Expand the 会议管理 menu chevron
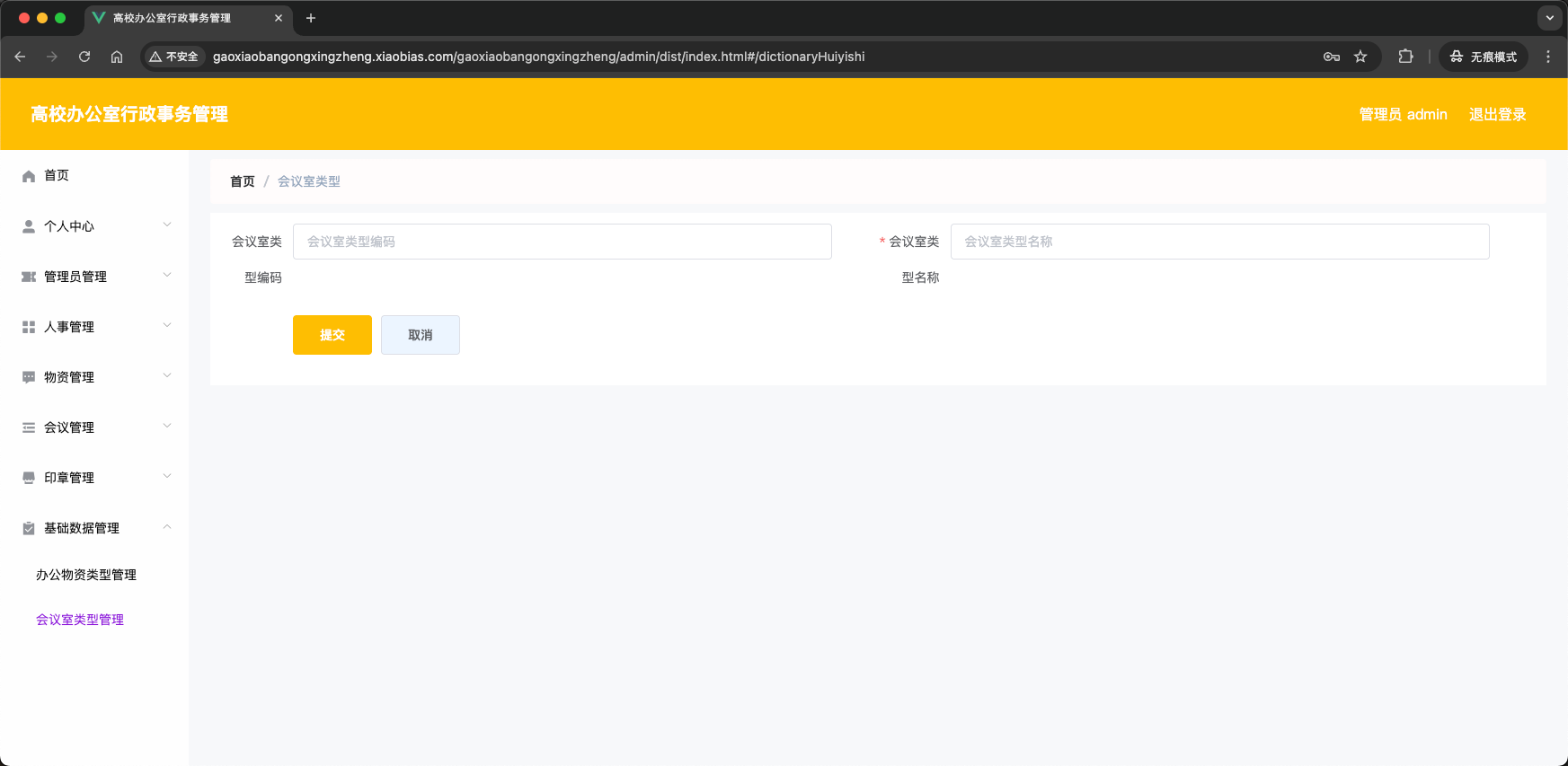 [x=167, y=426]
